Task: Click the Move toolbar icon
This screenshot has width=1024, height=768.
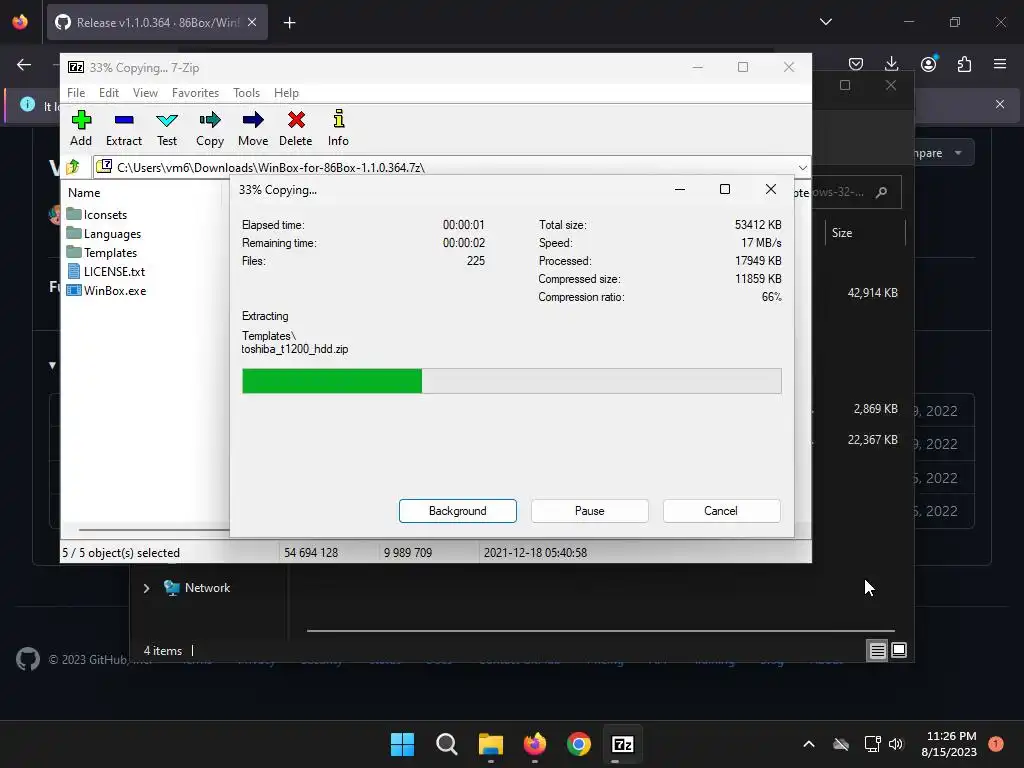Action: (x=253, y=128)
